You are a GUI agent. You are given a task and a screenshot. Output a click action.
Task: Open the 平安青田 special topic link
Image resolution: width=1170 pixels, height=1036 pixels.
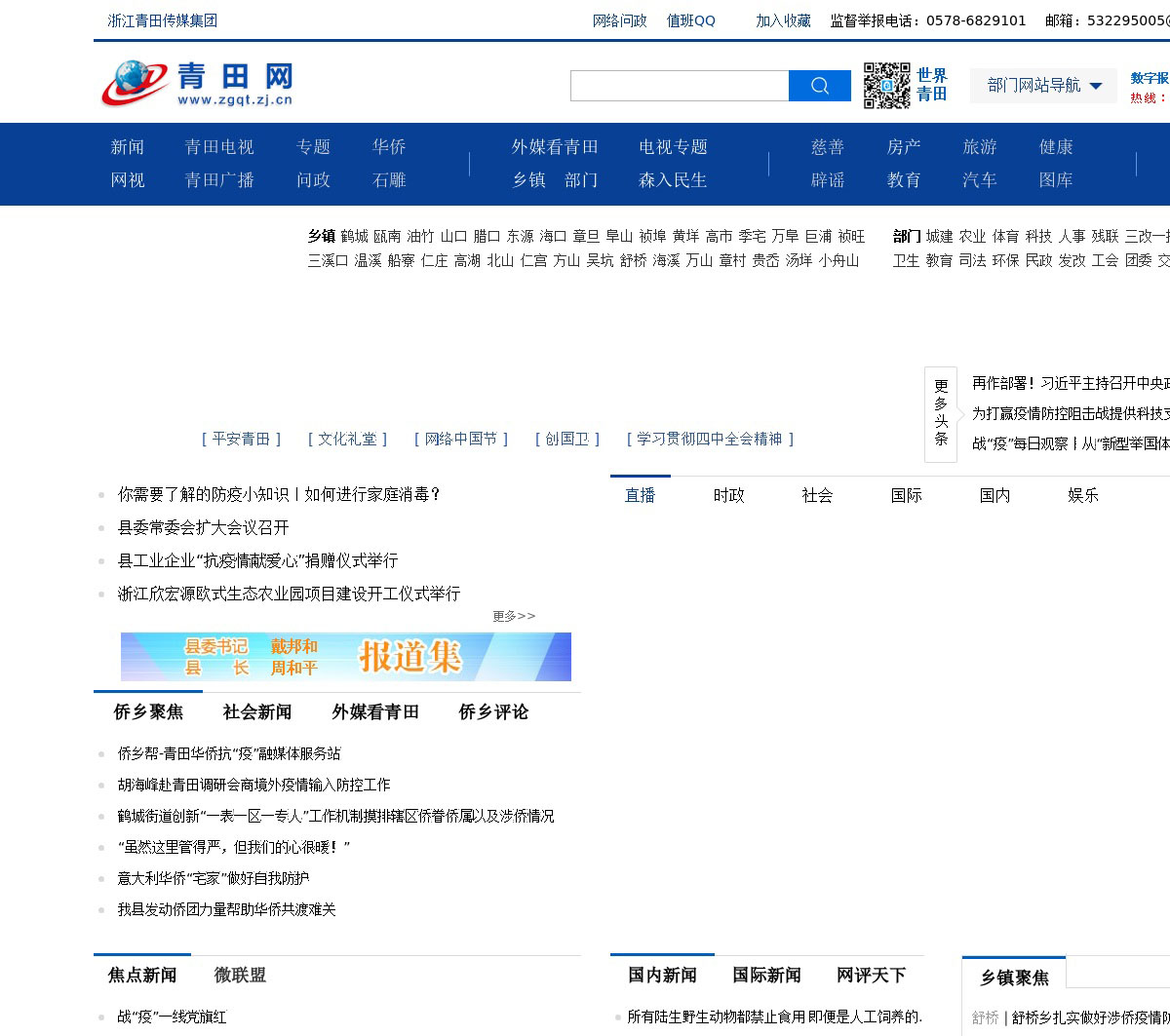[x=241, y=440]
